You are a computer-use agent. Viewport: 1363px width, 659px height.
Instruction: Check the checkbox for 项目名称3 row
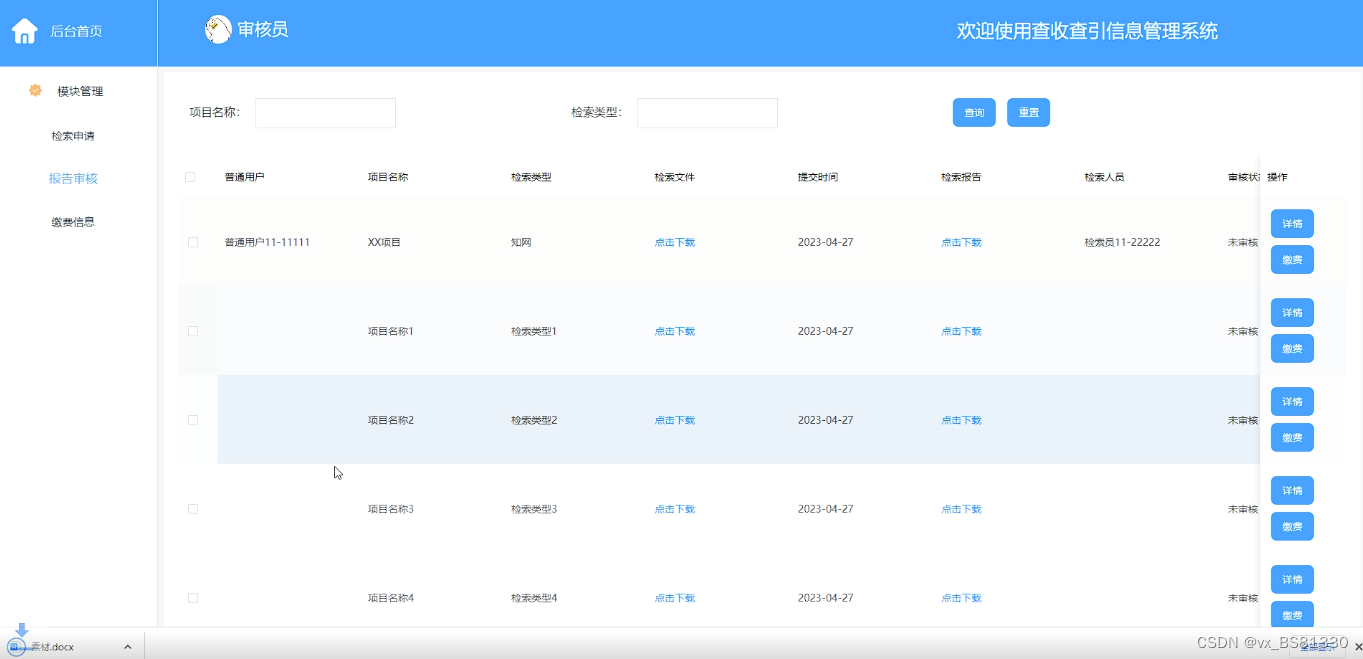[x=193, y=509]
